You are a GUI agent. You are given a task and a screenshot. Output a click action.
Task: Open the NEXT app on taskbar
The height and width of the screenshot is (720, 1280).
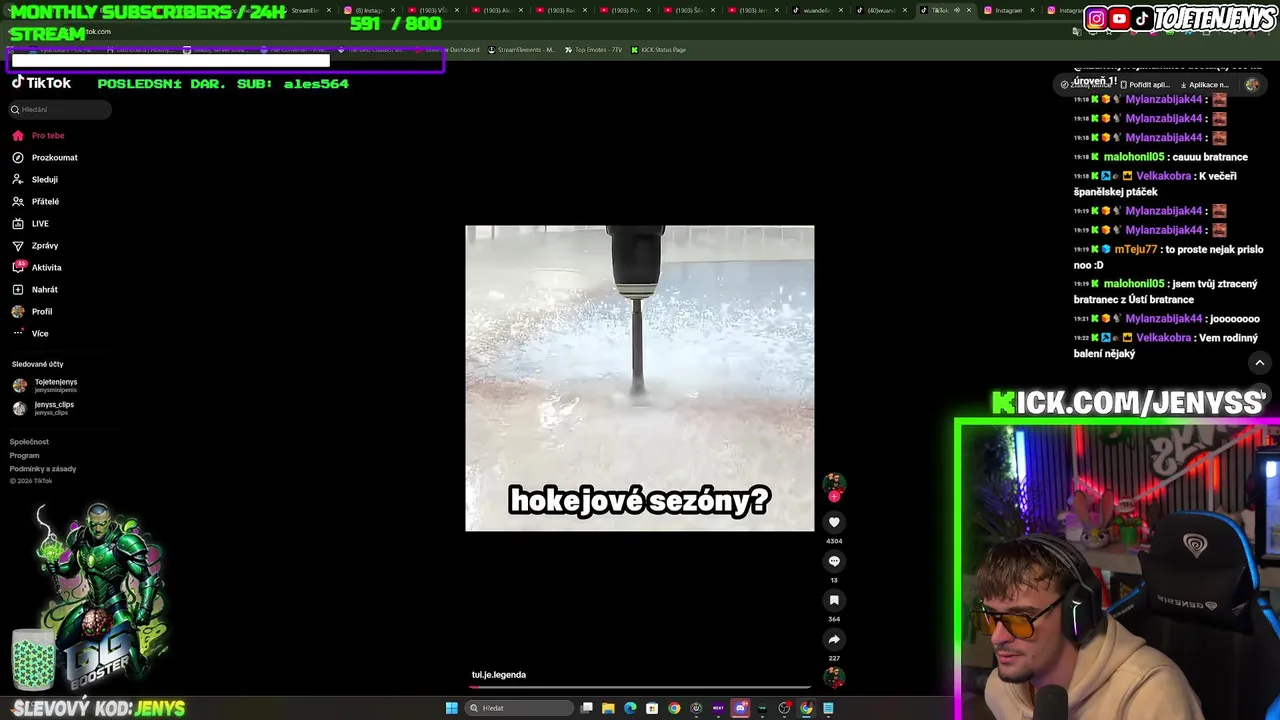718,708
